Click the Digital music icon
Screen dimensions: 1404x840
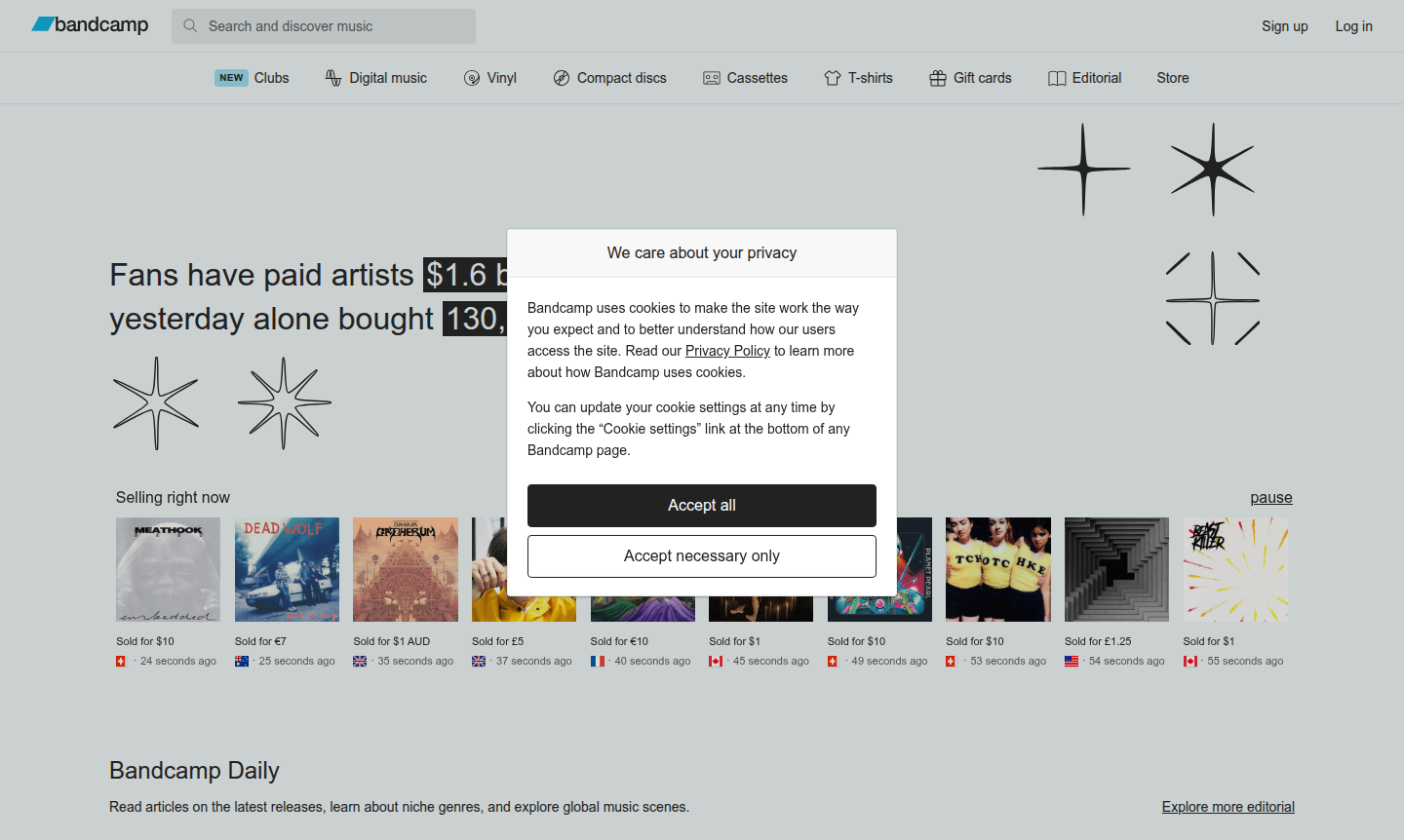(331, 78)
